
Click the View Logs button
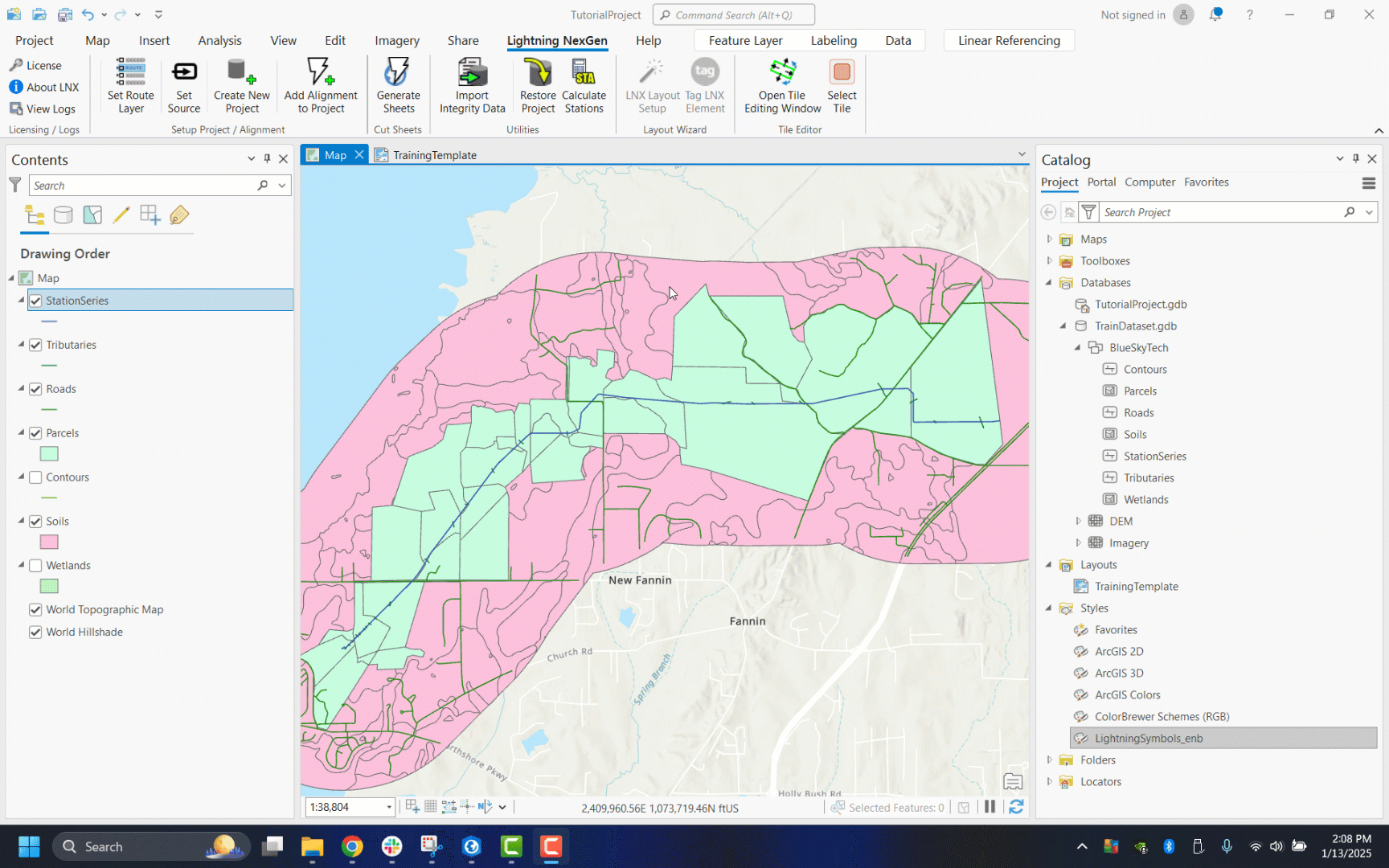coord(43,108)
